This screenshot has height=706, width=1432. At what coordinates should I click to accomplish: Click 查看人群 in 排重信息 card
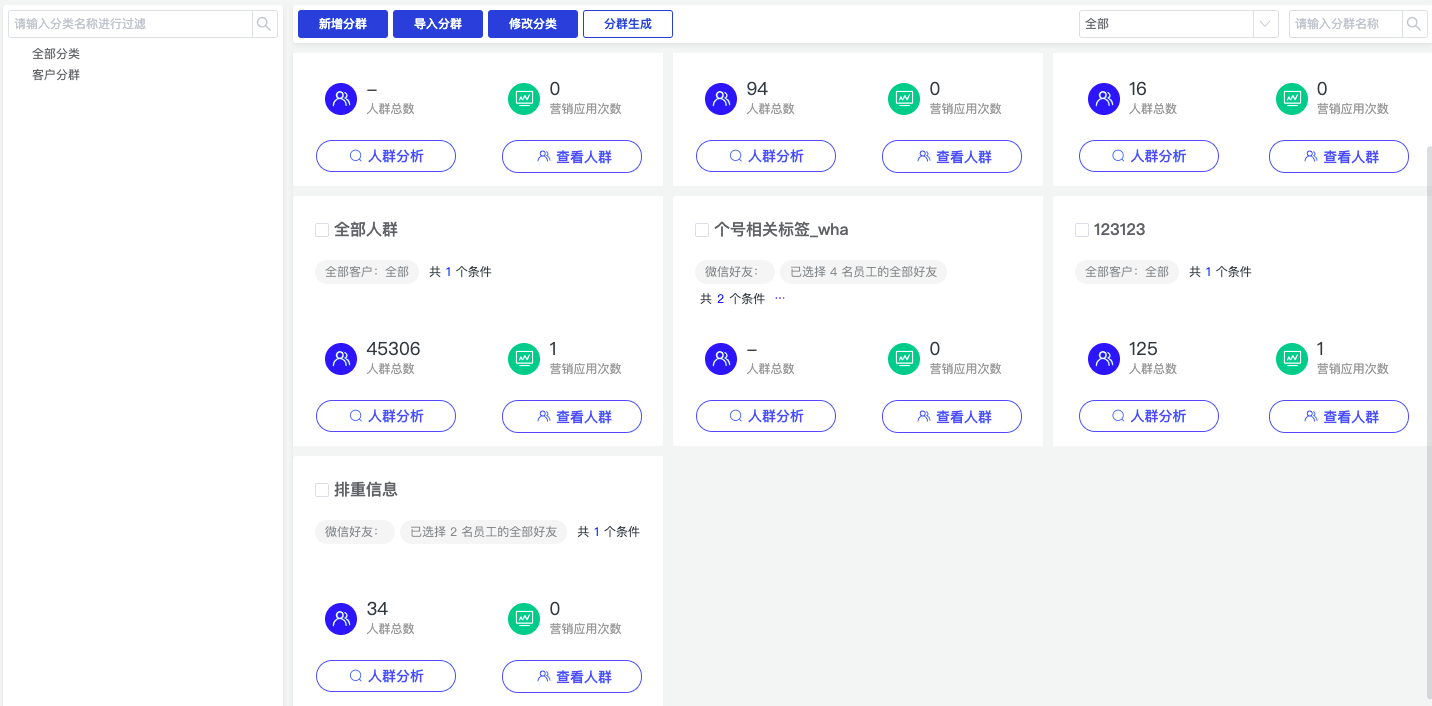pos(572,676)
